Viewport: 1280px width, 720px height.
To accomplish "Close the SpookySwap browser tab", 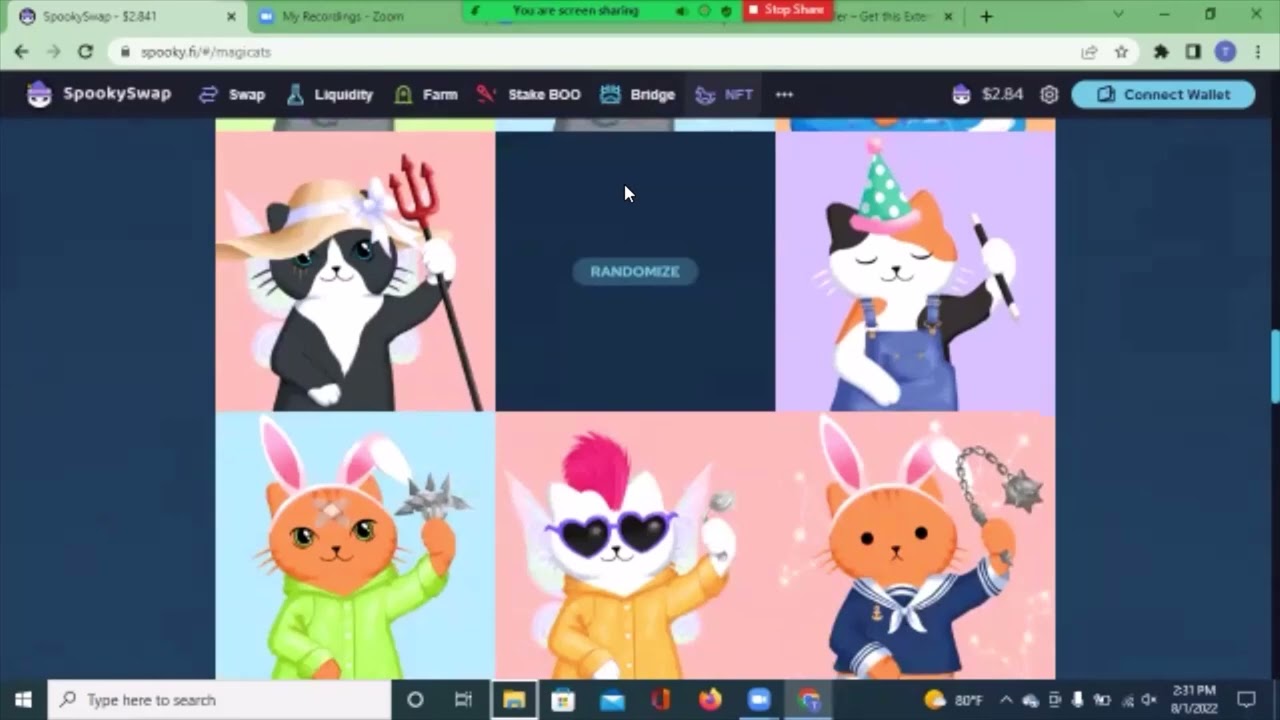I will [232, 16].
